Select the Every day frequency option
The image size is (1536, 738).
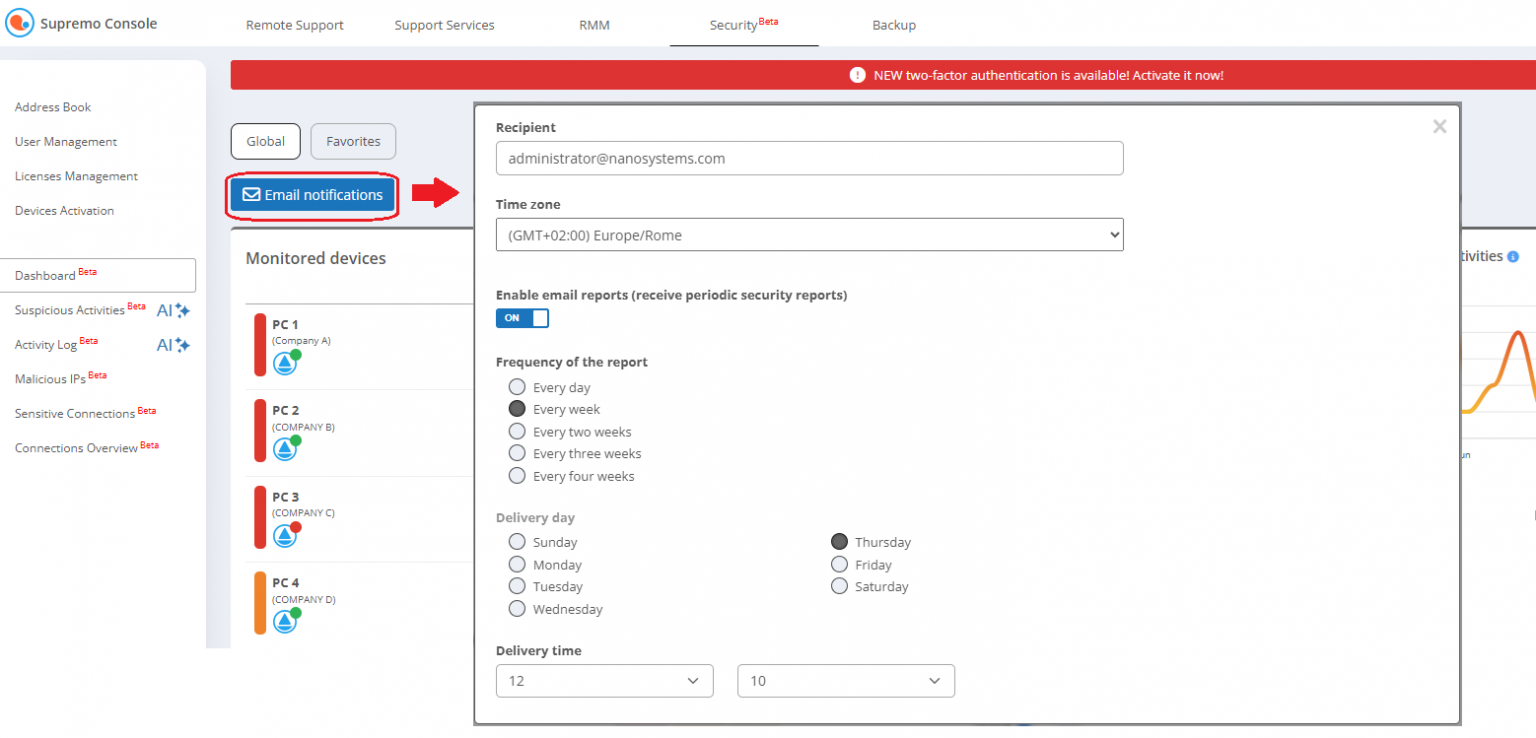tap(517, 387)
